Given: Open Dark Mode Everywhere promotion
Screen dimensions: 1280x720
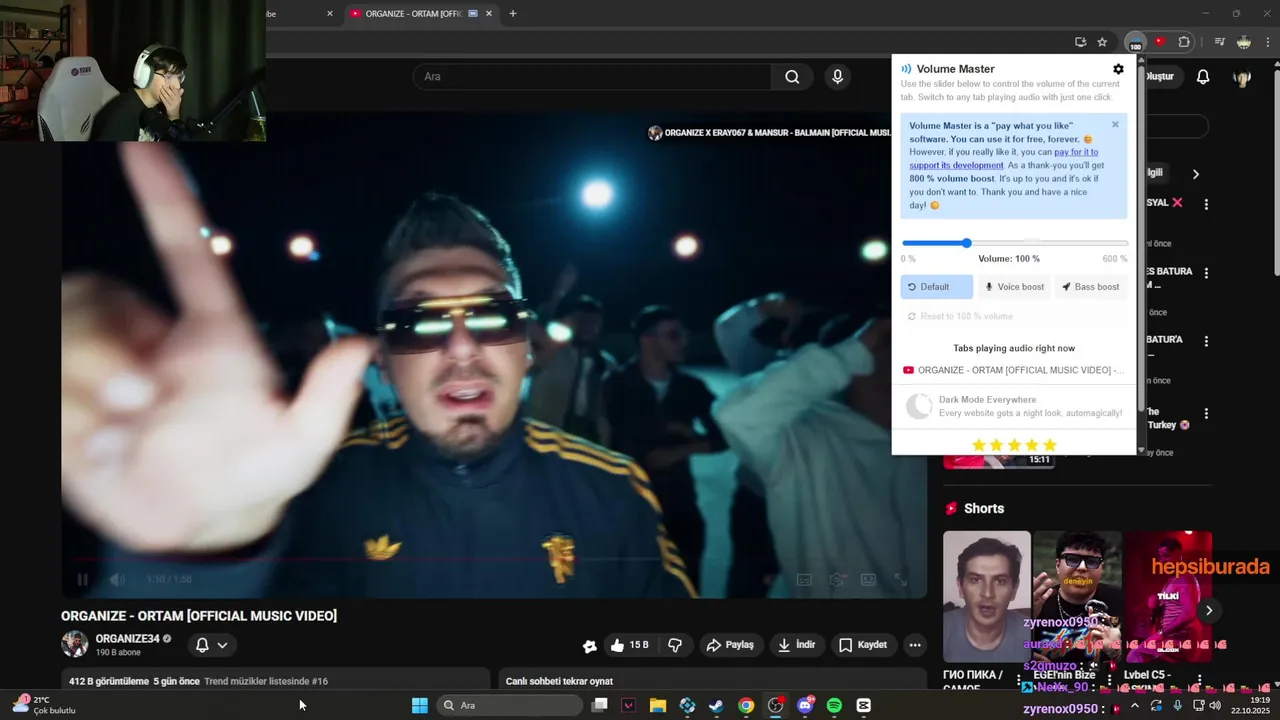Looking at the screenshot, I should point(1014,406).
